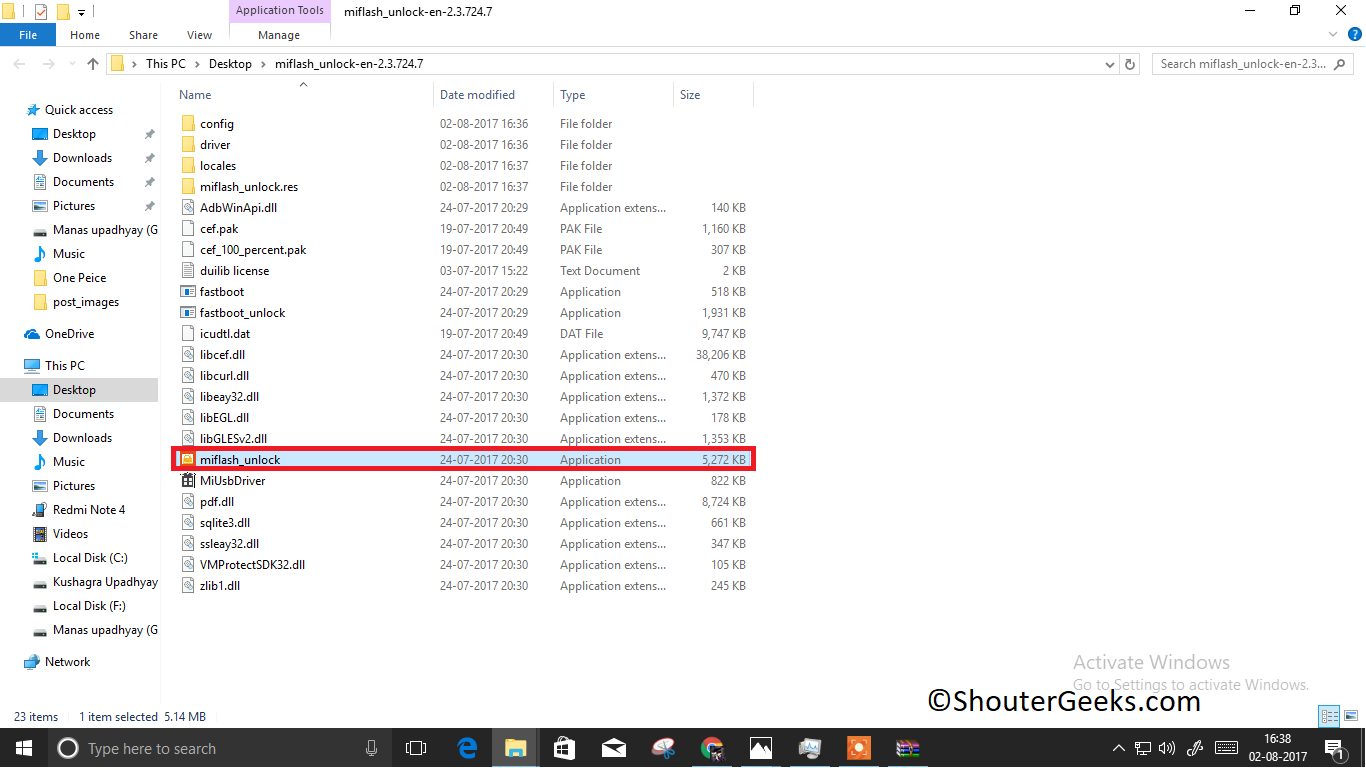1366x768 pixels.
Task: Show hidden system tray icons
Action: coord(1118,748)
